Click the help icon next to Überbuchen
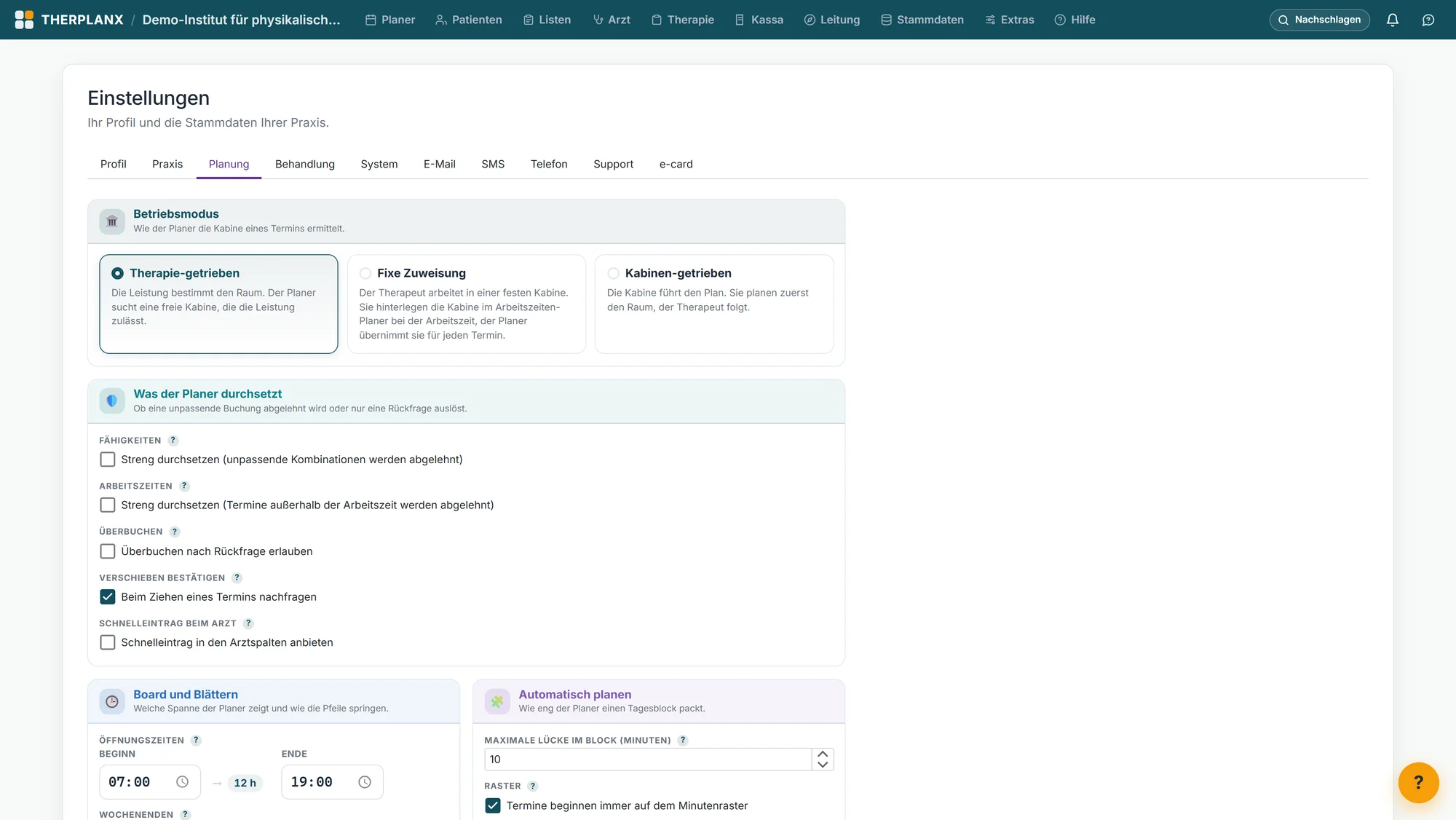Screen dimensions: 1456x820 coord(175,532)
